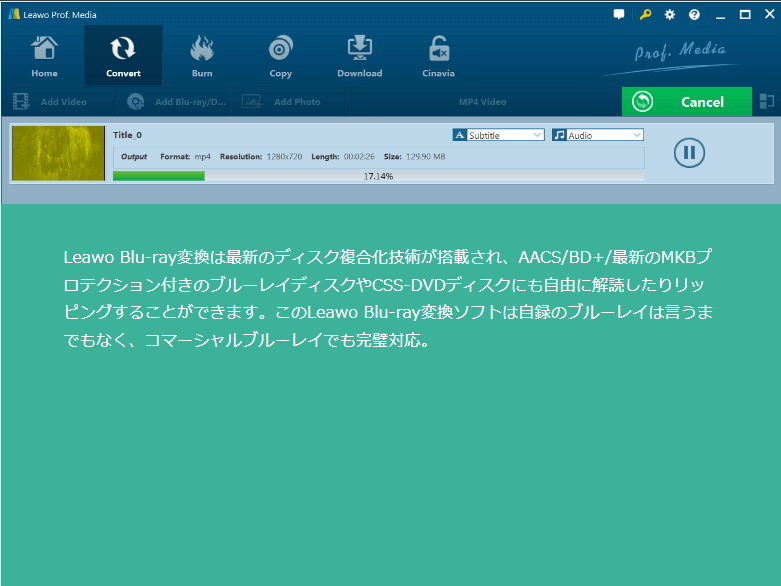
Task: Open the Copy module
Action: coord(281,56)
